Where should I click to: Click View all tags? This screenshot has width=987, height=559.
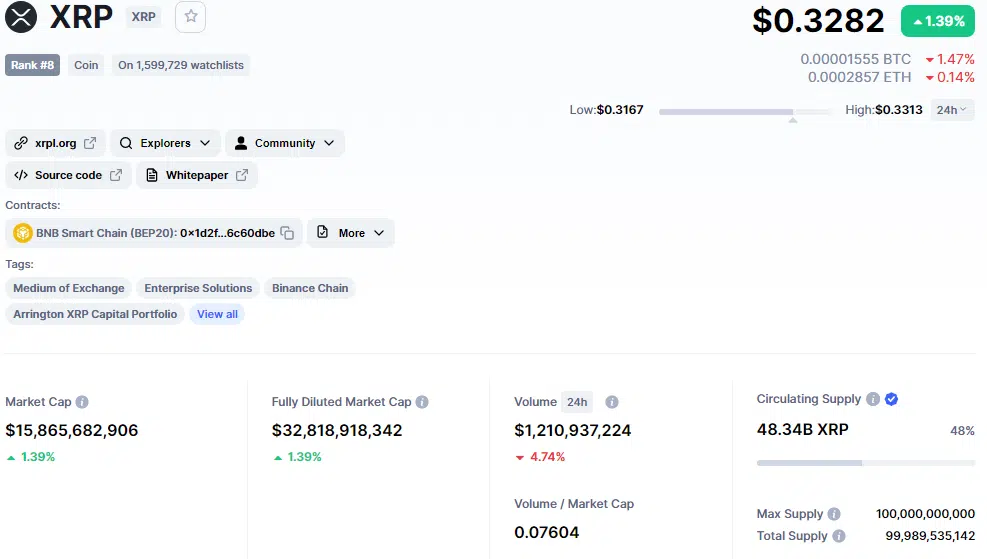(217, 314)
